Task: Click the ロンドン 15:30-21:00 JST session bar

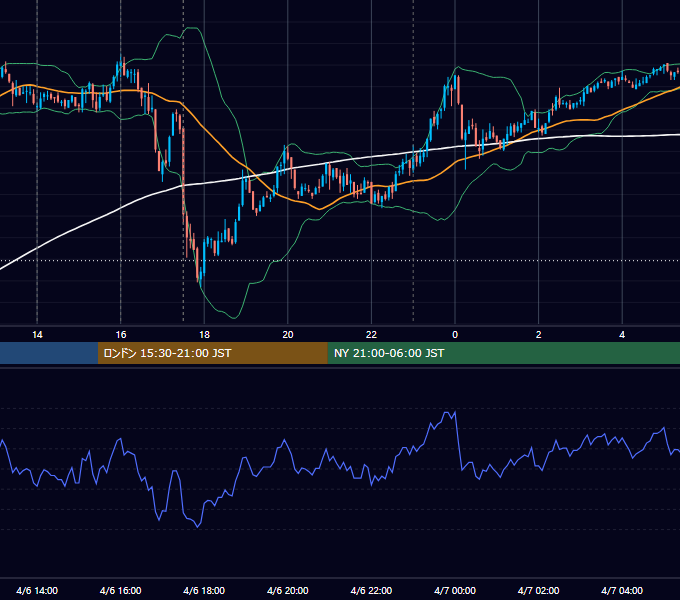Action: 212,353
